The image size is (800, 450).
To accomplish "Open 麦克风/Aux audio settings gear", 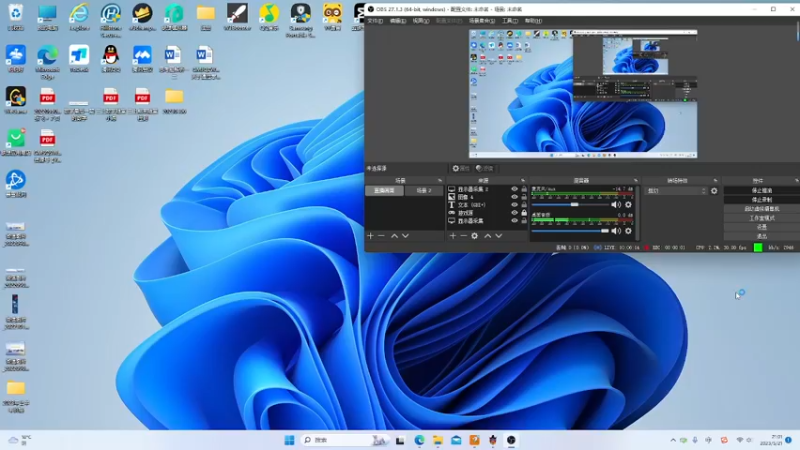I will (x=628, y=205).
